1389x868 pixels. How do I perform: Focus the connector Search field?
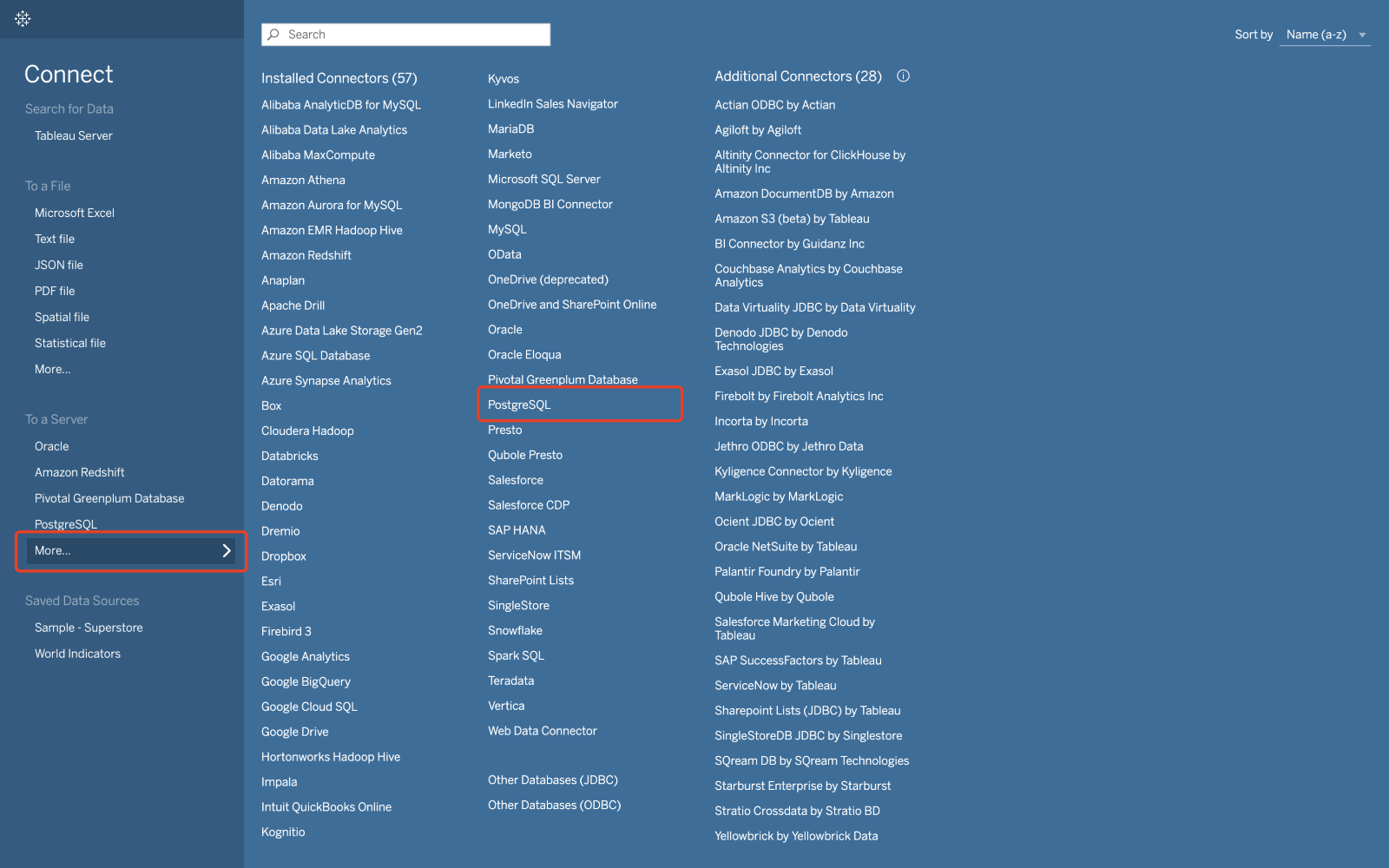tap(405, 35)
